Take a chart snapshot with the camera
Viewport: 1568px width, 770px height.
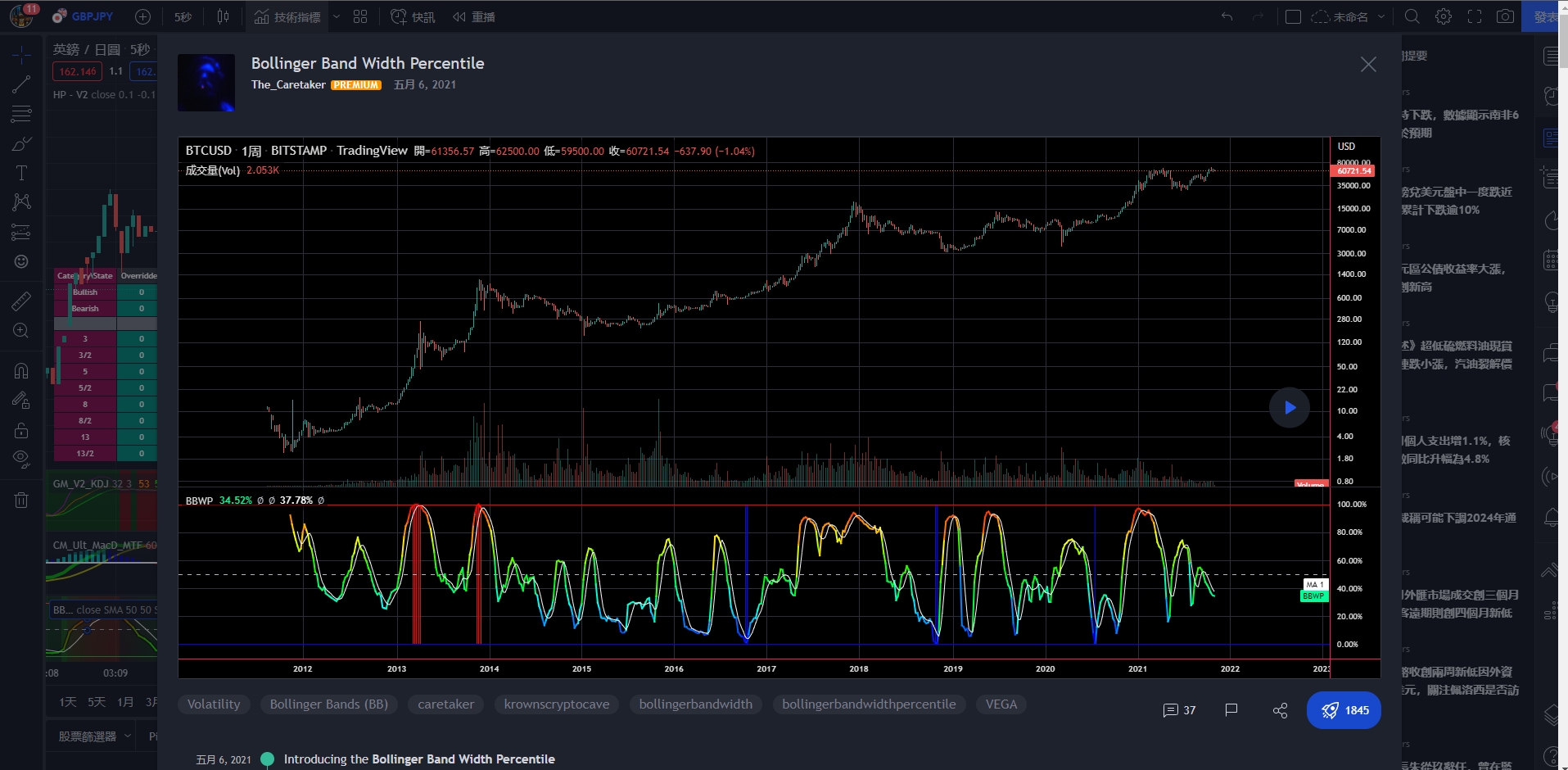point(1505,16)
